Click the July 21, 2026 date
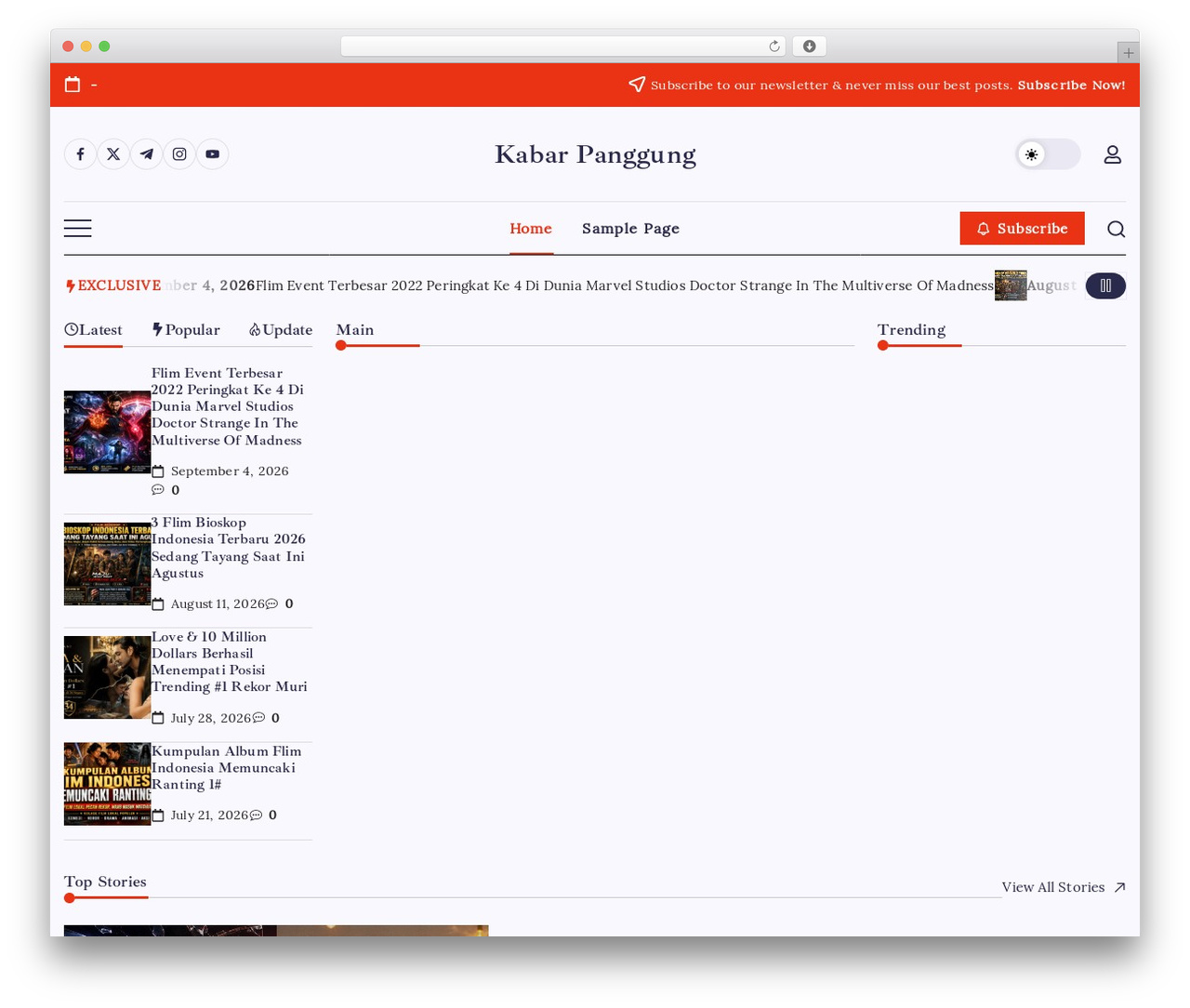 [x=209, y=815]
